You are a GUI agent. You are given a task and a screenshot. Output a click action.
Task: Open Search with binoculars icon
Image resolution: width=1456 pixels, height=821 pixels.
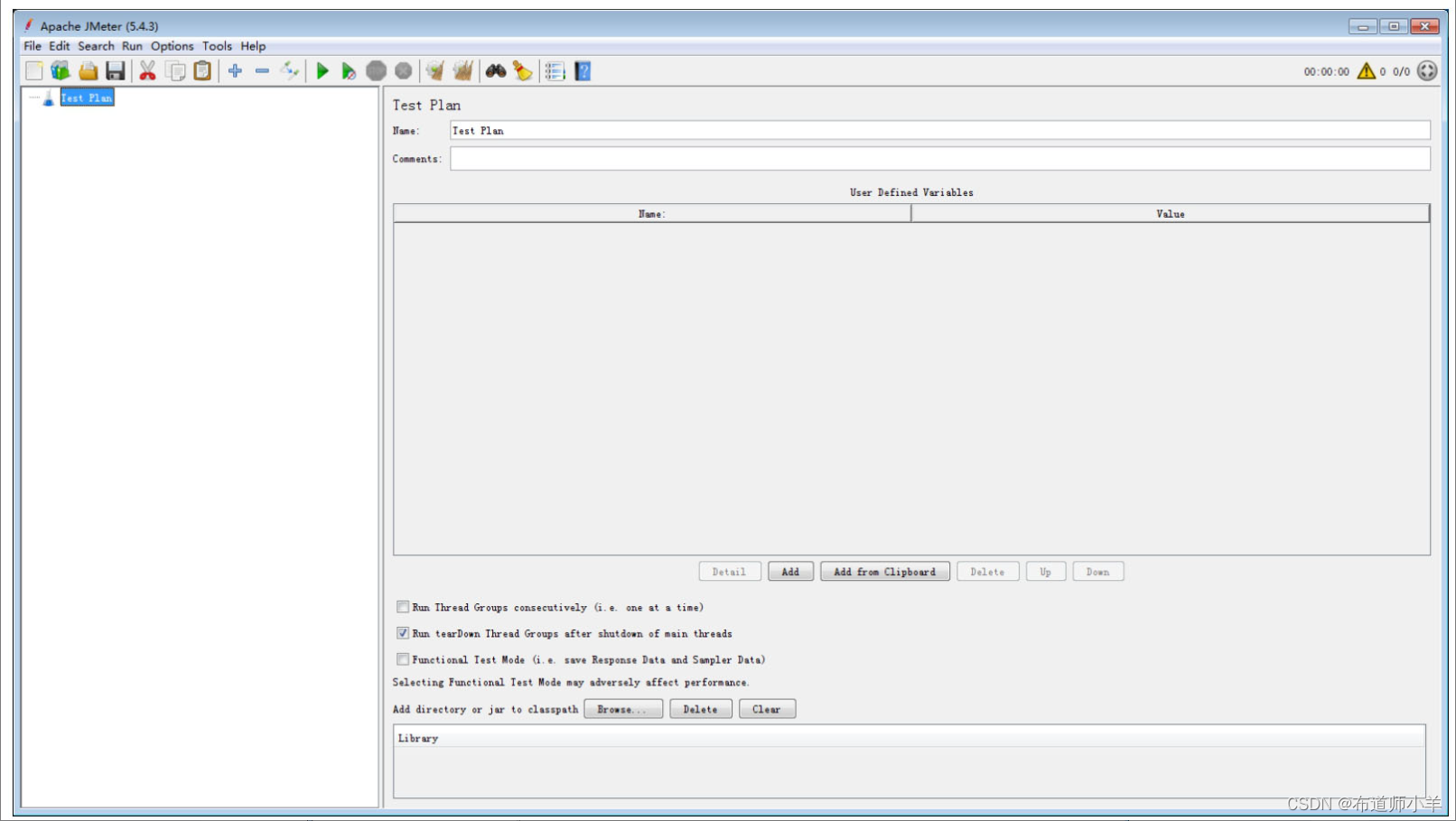[495, 70]
